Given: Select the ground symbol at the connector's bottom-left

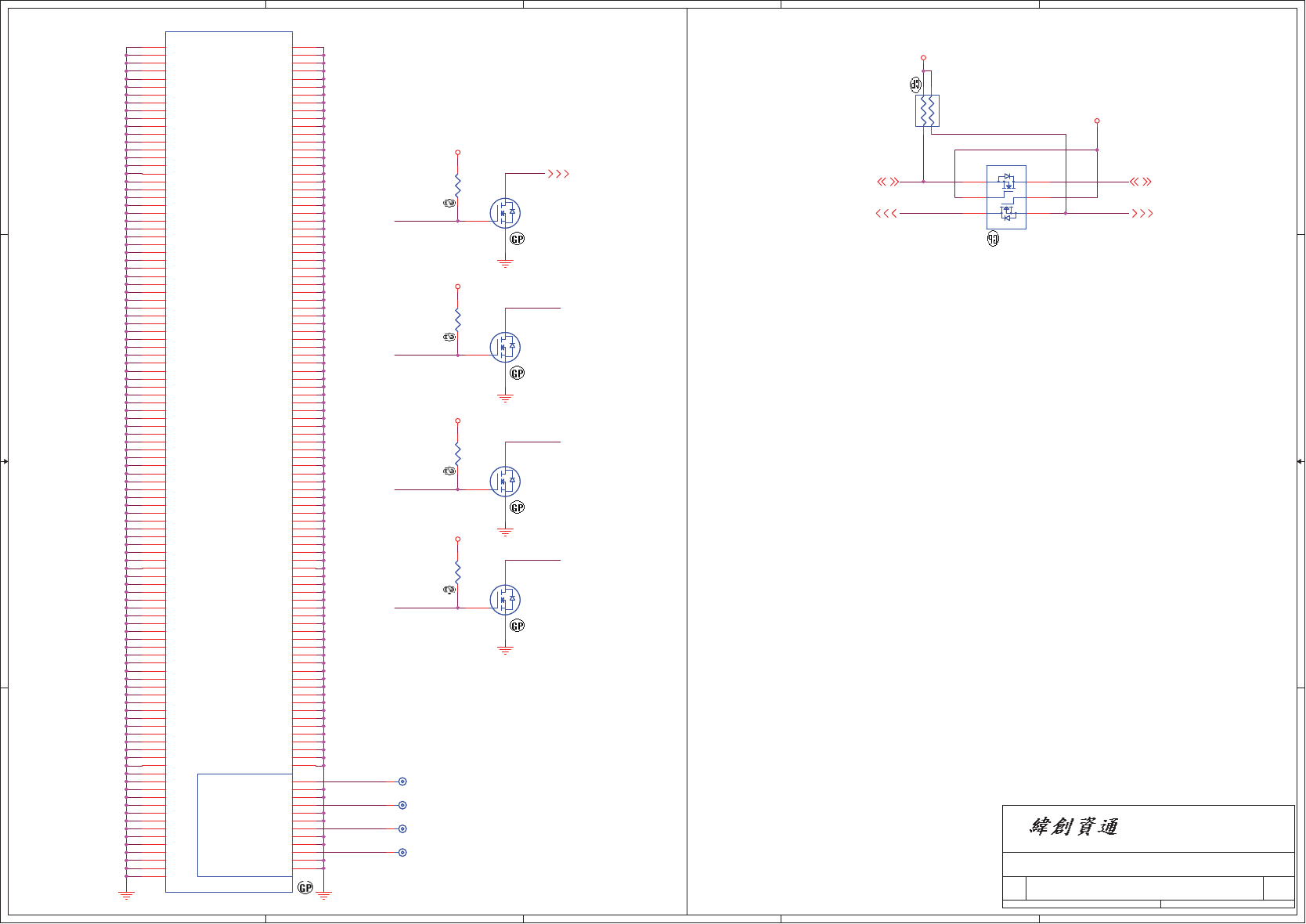Looking at the screenshot, I should [x=126, y=895].
